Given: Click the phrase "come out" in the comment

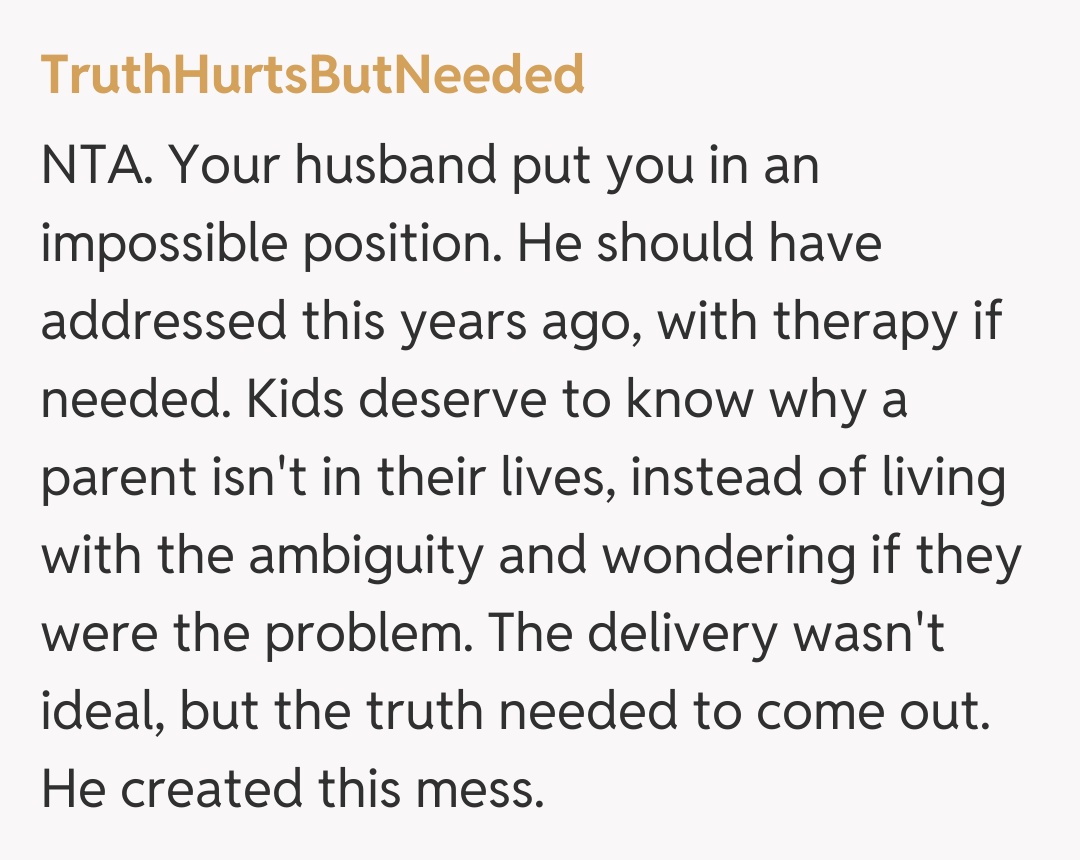Looking at the screenshot, I should coord(873,712).
